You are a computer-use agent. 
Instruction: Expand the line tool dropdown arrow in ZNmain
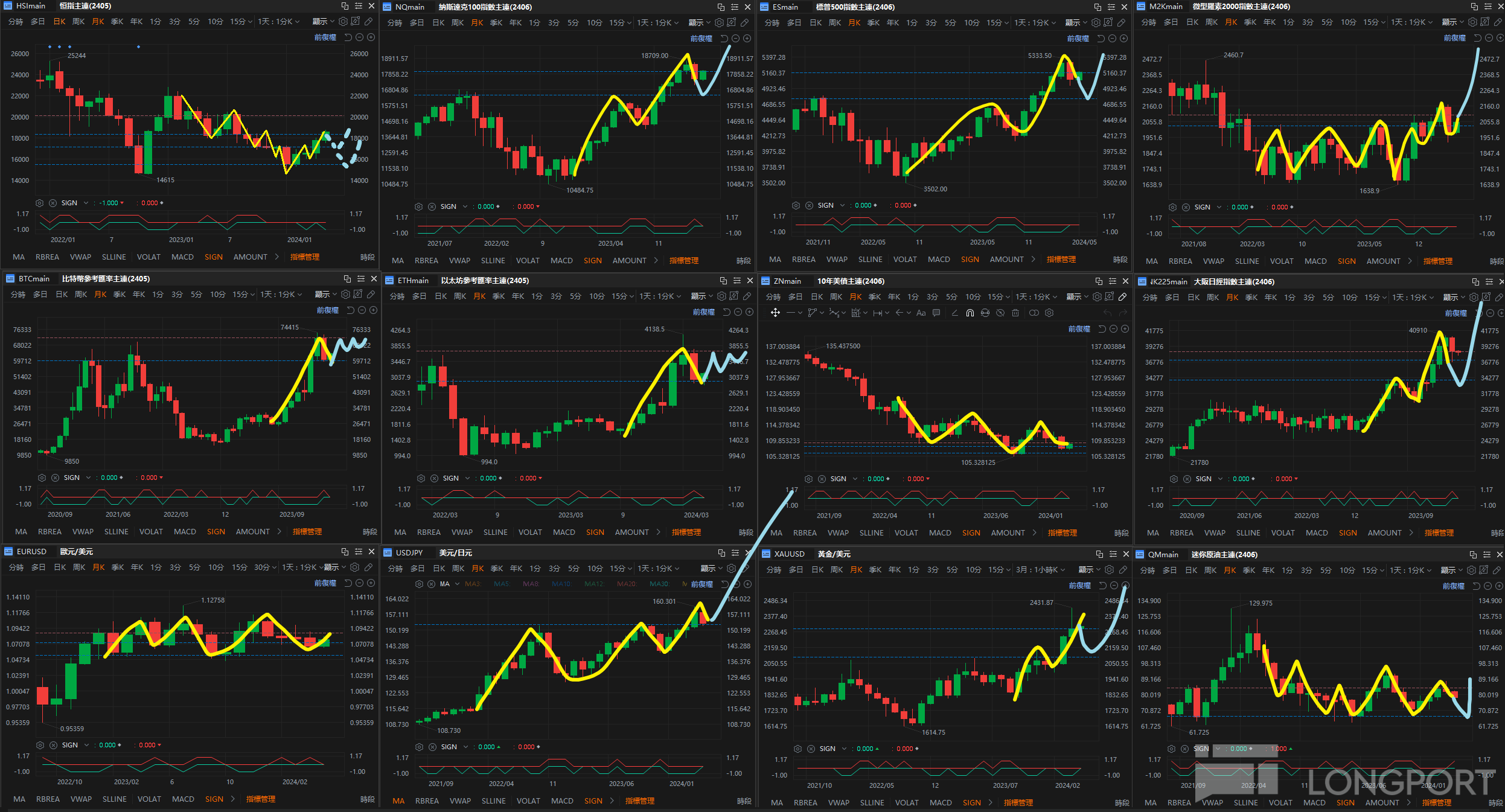coord(800,313)
